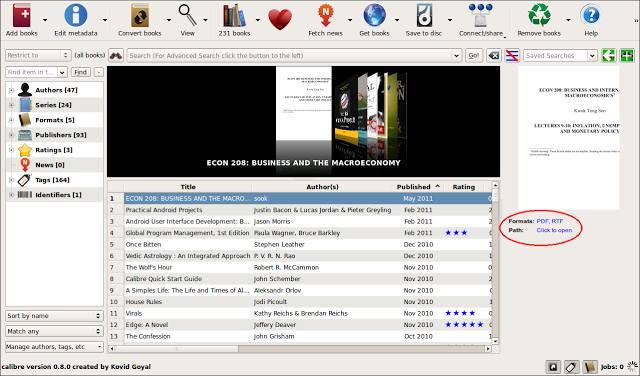Clear the search with reset icon
The image size is (640, 376).
[493, 56]
